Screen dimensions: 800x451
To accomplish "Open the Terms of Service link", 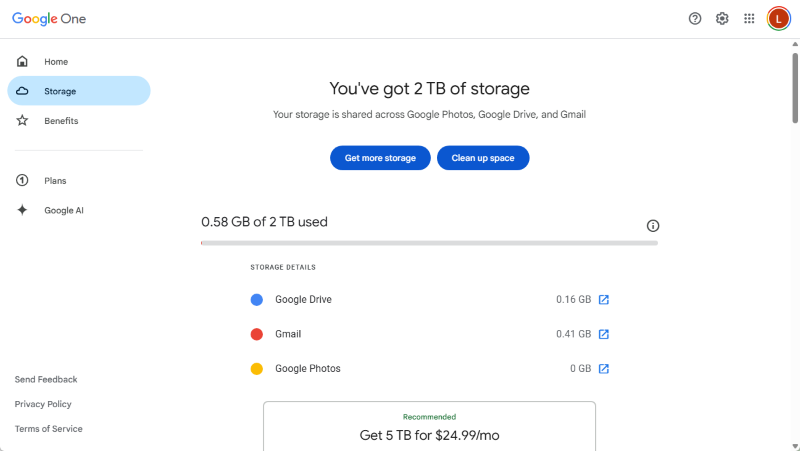I will pos(48,429).
